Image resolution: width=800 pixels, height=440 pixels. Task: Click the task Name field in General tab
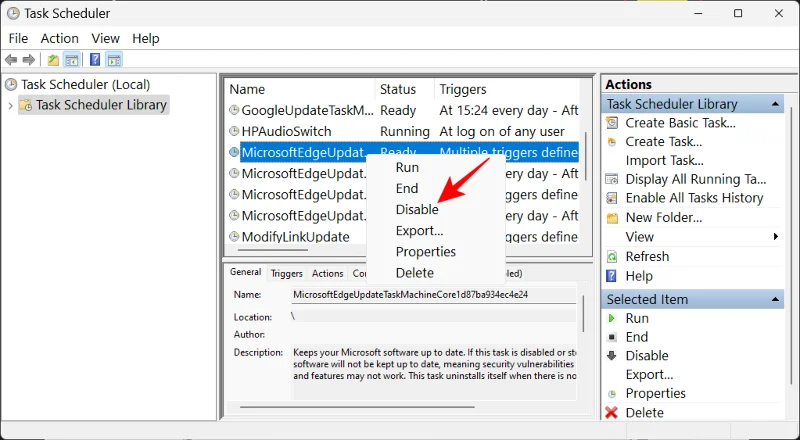(434, 295)
